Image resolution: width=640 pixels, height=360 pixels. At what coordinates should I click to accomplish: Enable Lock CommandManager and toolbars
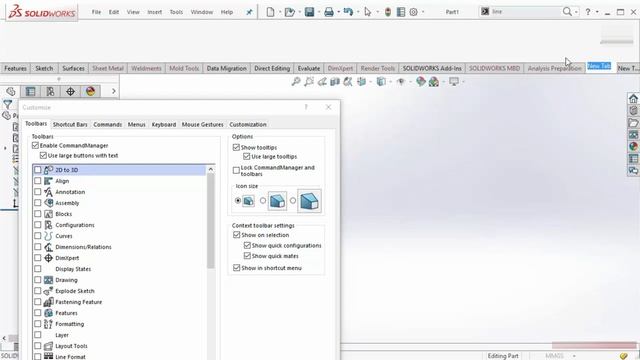pyautogui.click(x=236, y=171)
